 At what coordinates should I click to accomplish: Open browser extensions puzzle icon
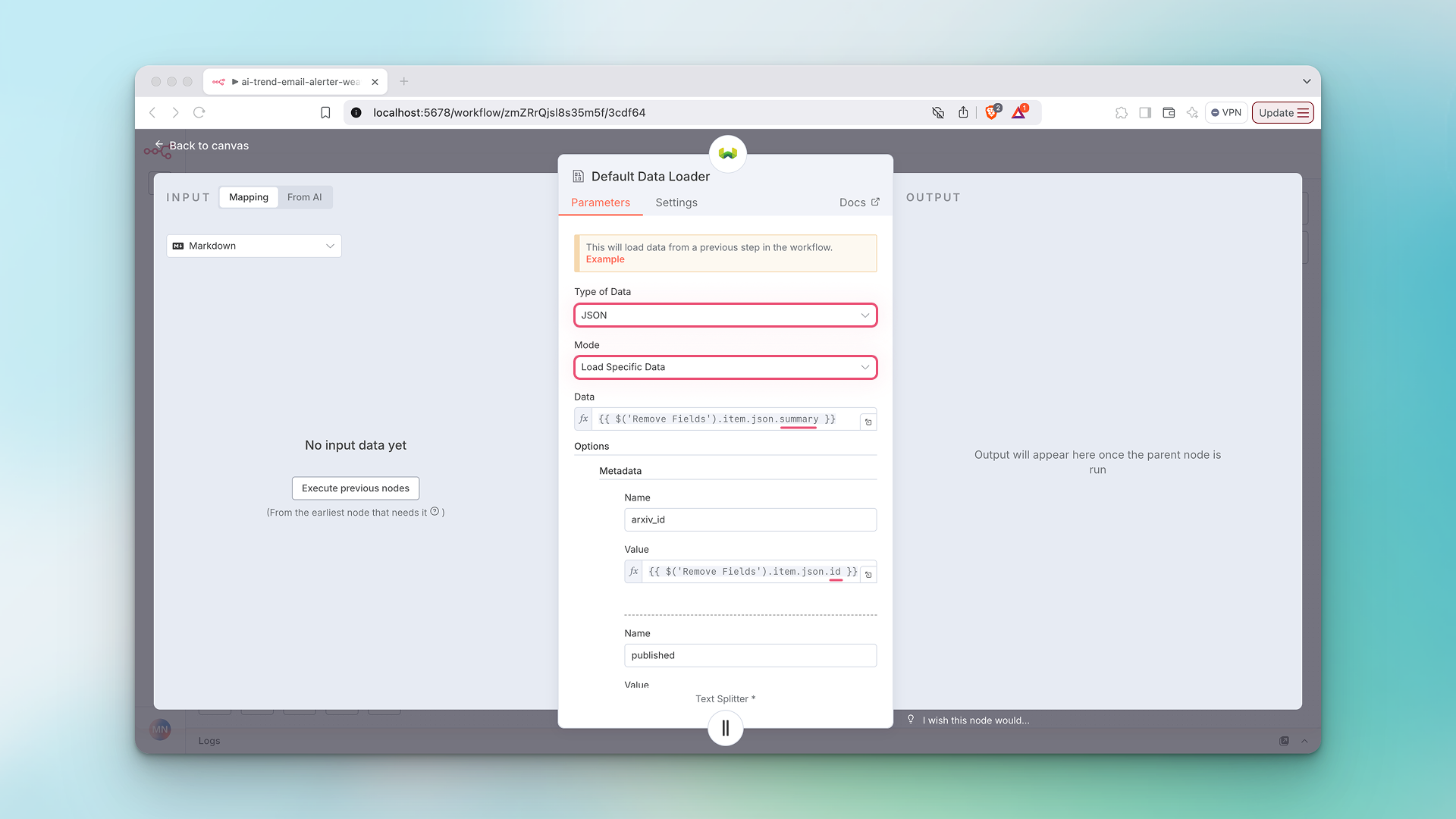pyautogui.click(x=1122, y=112)
